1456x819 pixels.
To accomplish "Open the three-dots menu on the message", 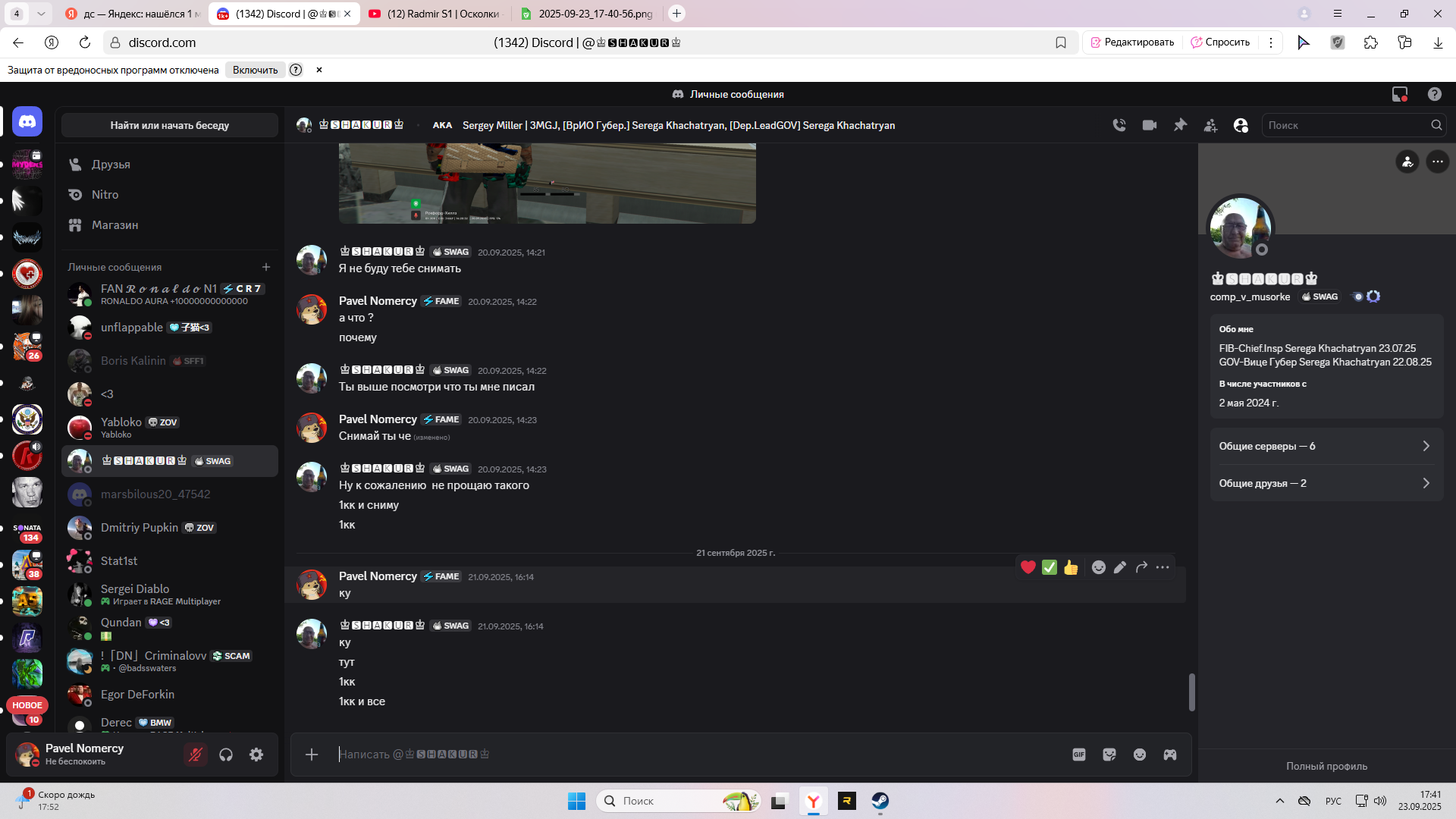I will tap(1163, 567).
